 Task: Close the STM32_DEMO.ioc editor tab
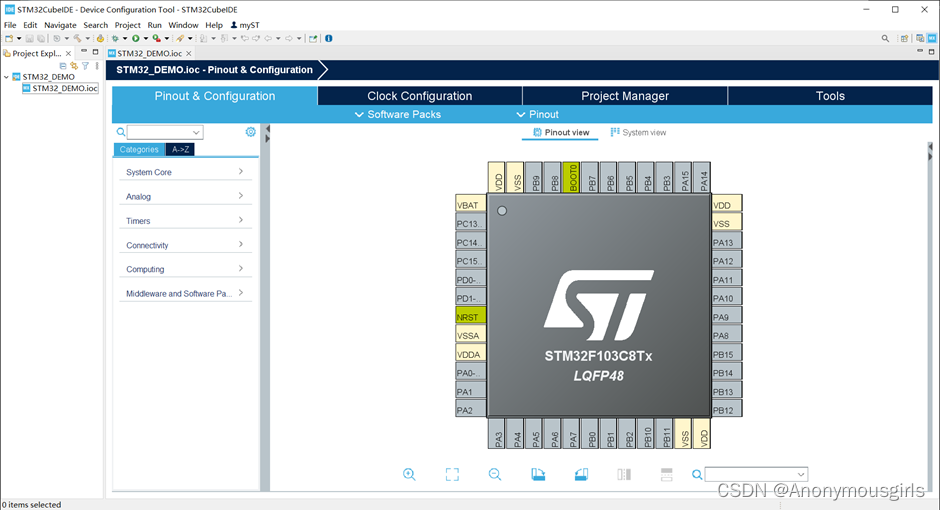[189, 53]
